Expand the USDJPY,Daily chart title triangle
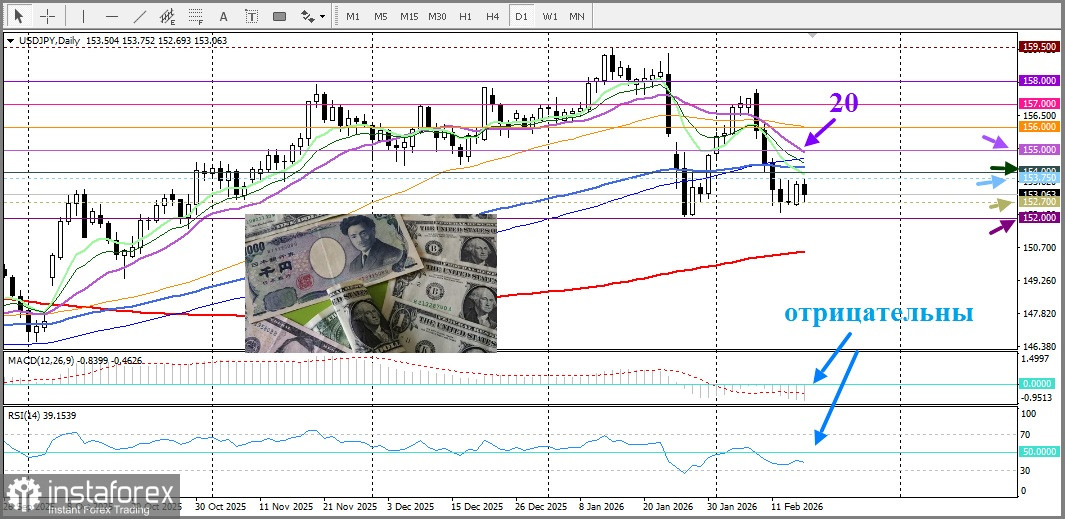The image size is (1065, 519). pyautogui.click(x=10, y=41)
